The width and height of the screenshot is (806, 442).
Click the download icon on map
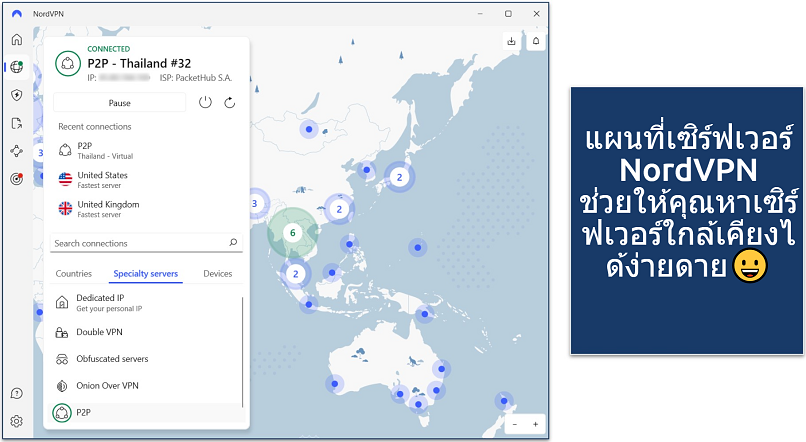coord(511,41)
